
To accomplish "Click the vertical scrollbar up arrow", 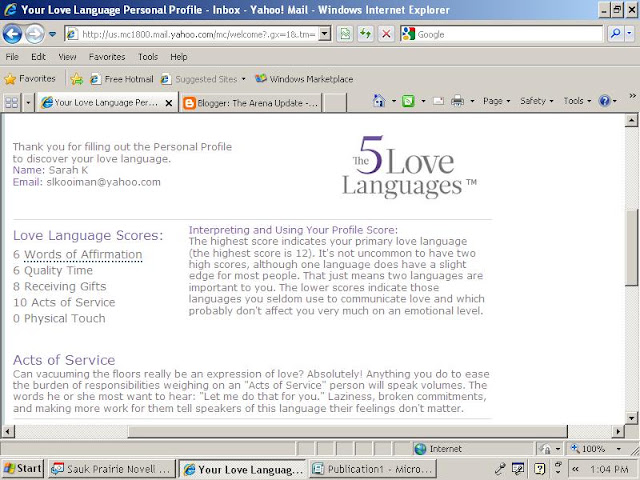I will coord(631,120).
